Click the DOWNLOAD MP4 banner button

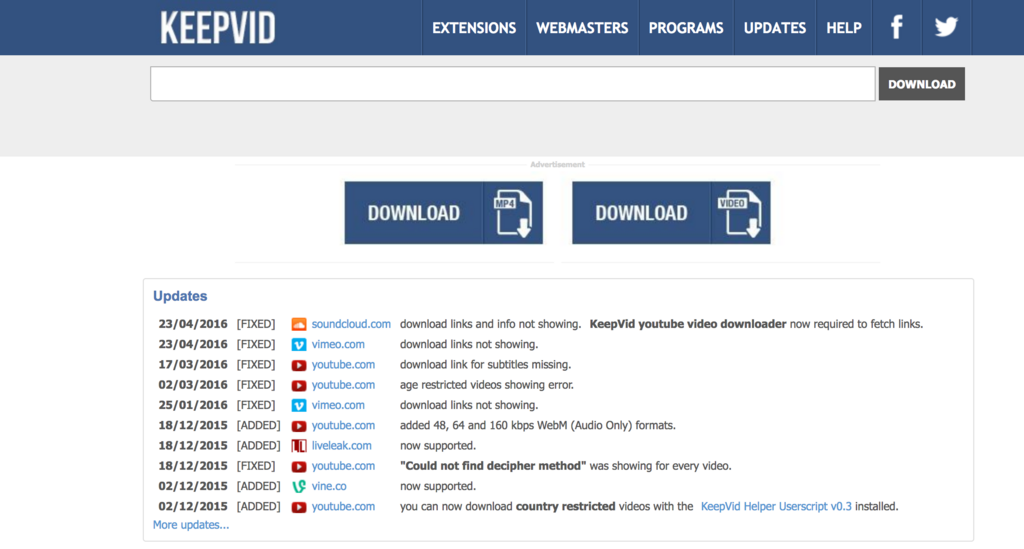point(443,213)
